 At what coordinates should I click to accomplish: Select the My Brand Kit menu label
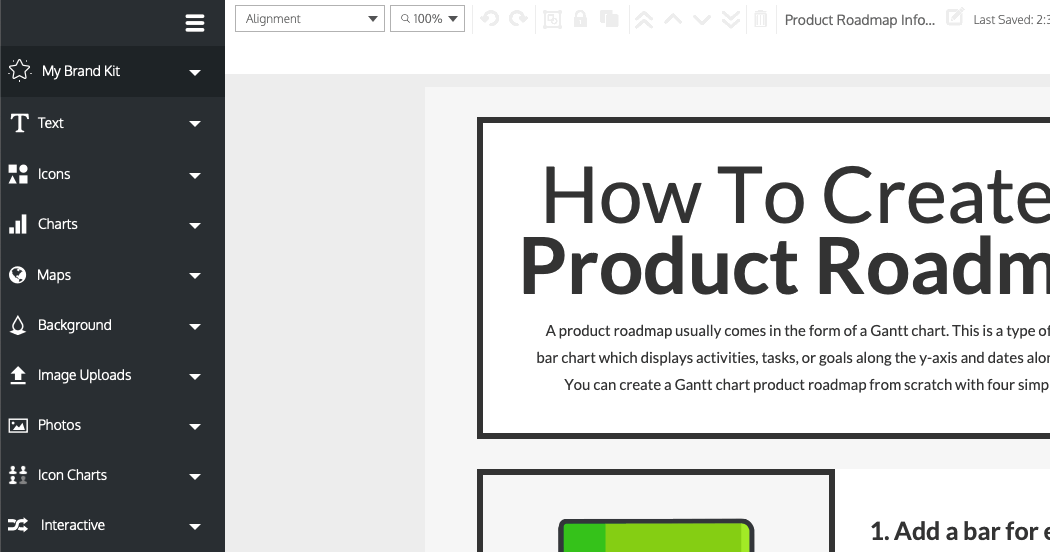pyautogui.click(x=81, y=71)
